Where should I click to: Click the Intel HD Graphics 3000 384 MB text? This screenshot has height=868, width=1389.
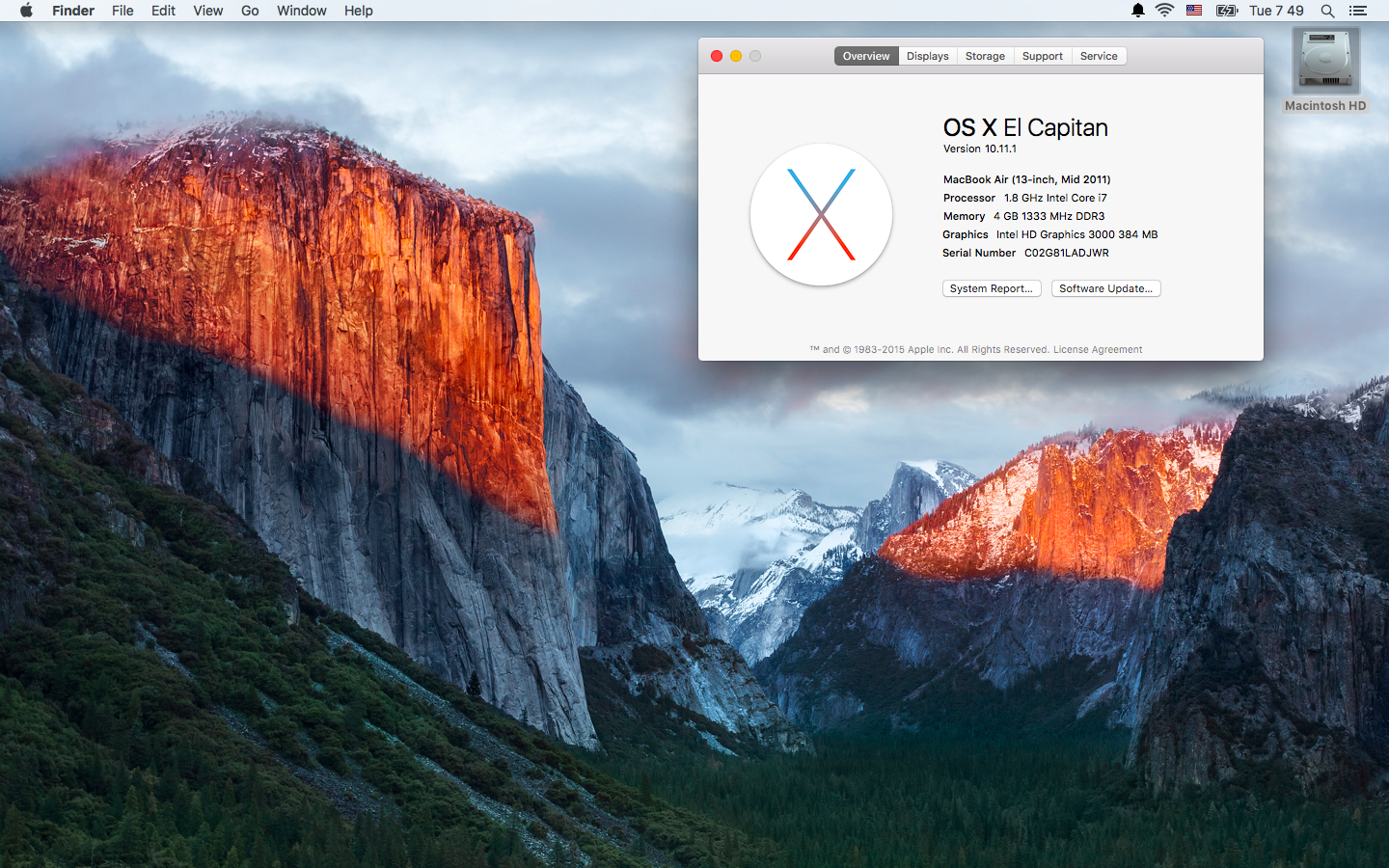1077,234
